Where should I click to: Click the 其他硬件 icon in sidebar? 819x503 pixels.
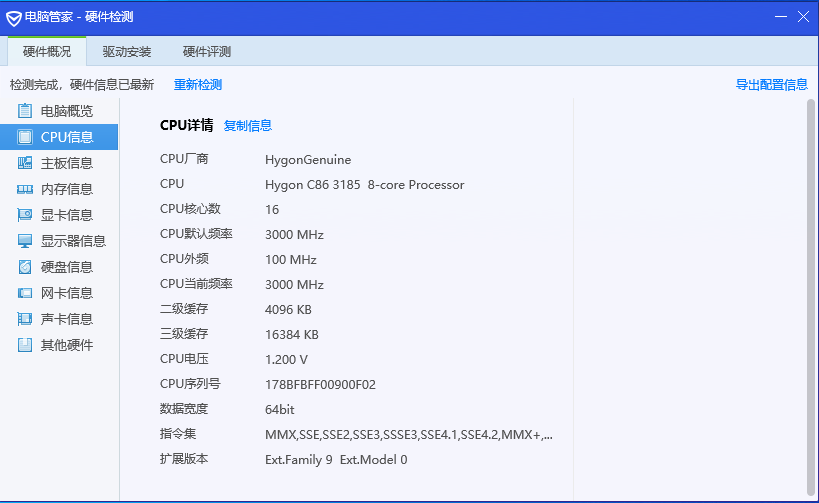pos(25,345)
